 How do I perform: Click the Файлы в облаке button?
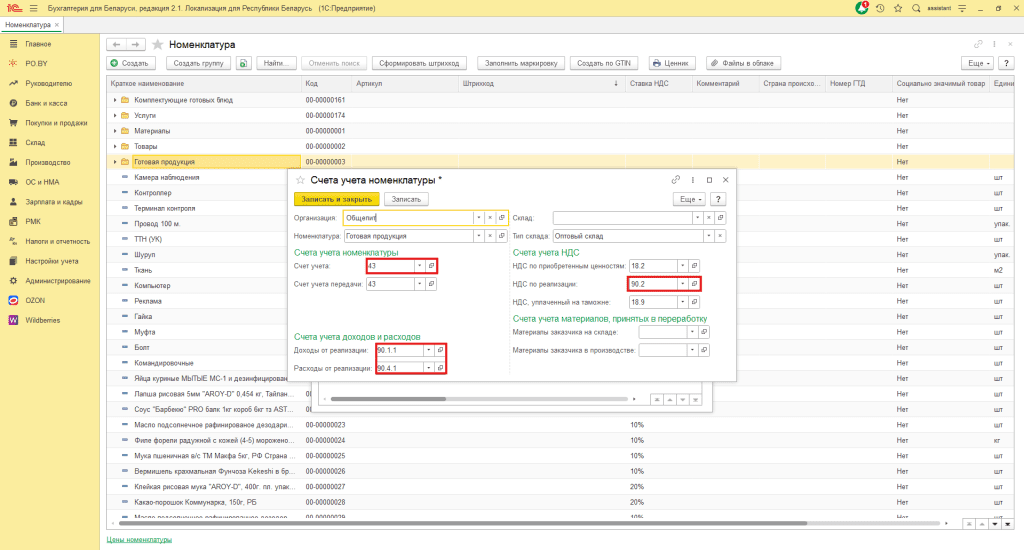[x=743, y=63]
